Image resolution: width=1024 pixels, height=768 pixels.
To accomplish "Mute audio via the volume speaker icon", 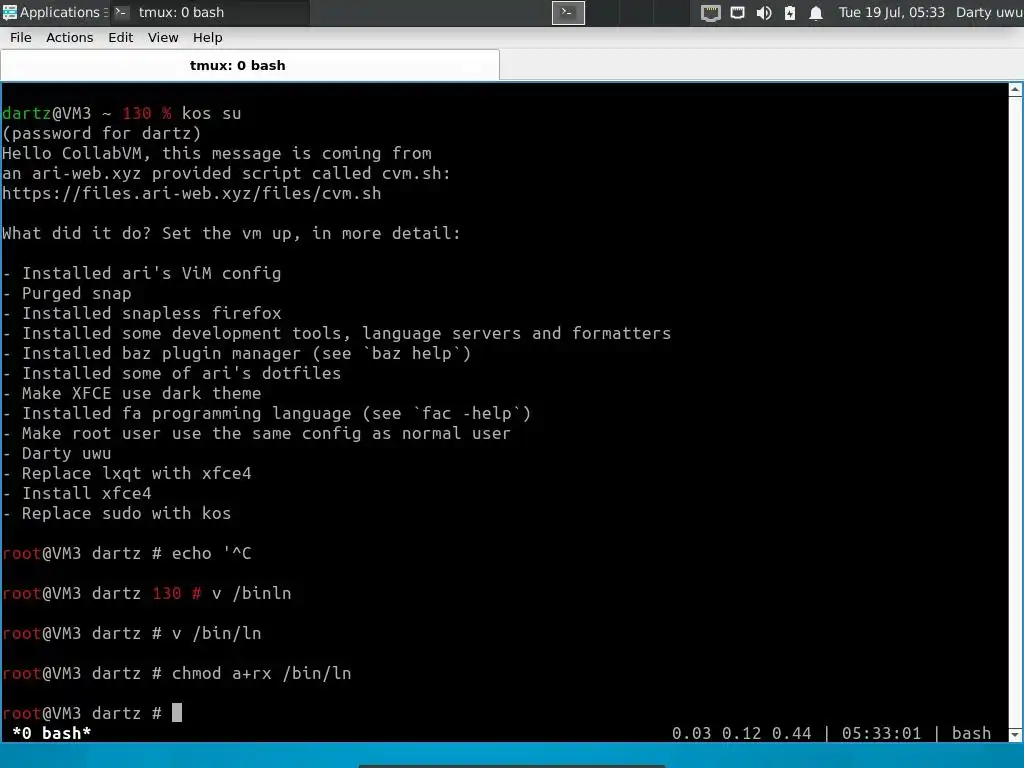I will pyautogui.click(x=763, y=13).
